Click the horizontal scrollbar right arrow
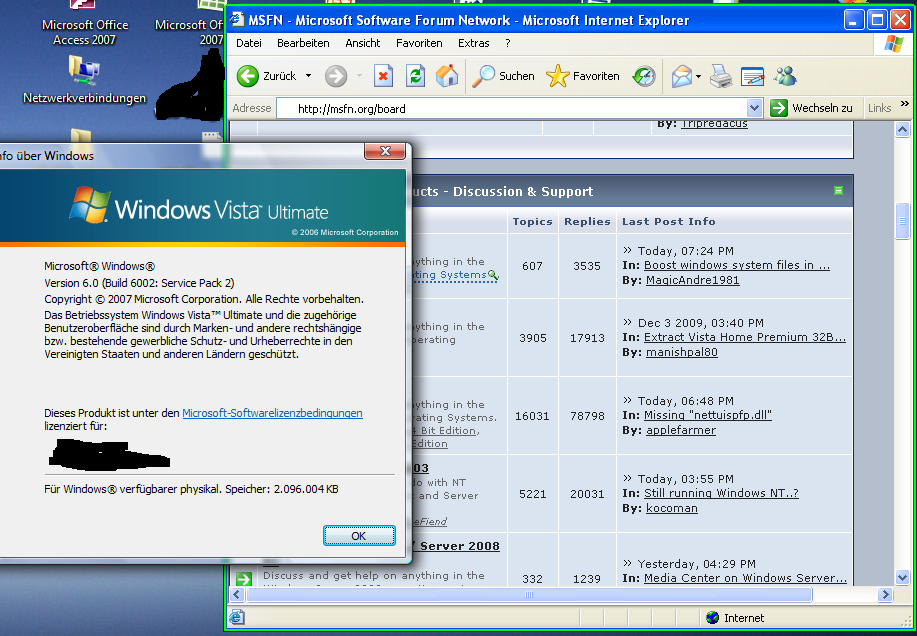The height and width of the screenshot is (636, 917). [885, 595]
